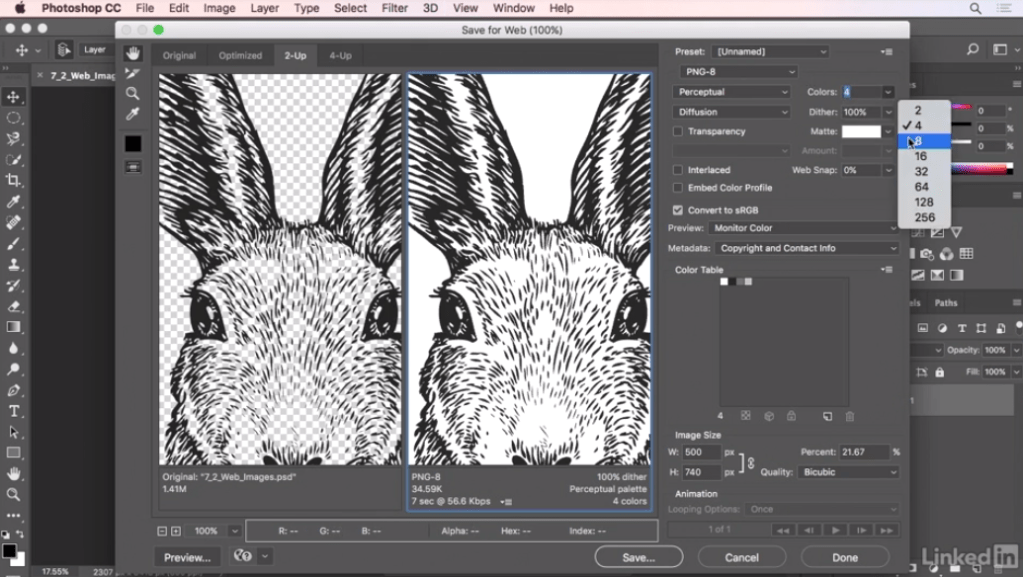Choose 8 colors from the dropdown list
The height and width of the screenshot is (577, 1023).
[919, 141]
